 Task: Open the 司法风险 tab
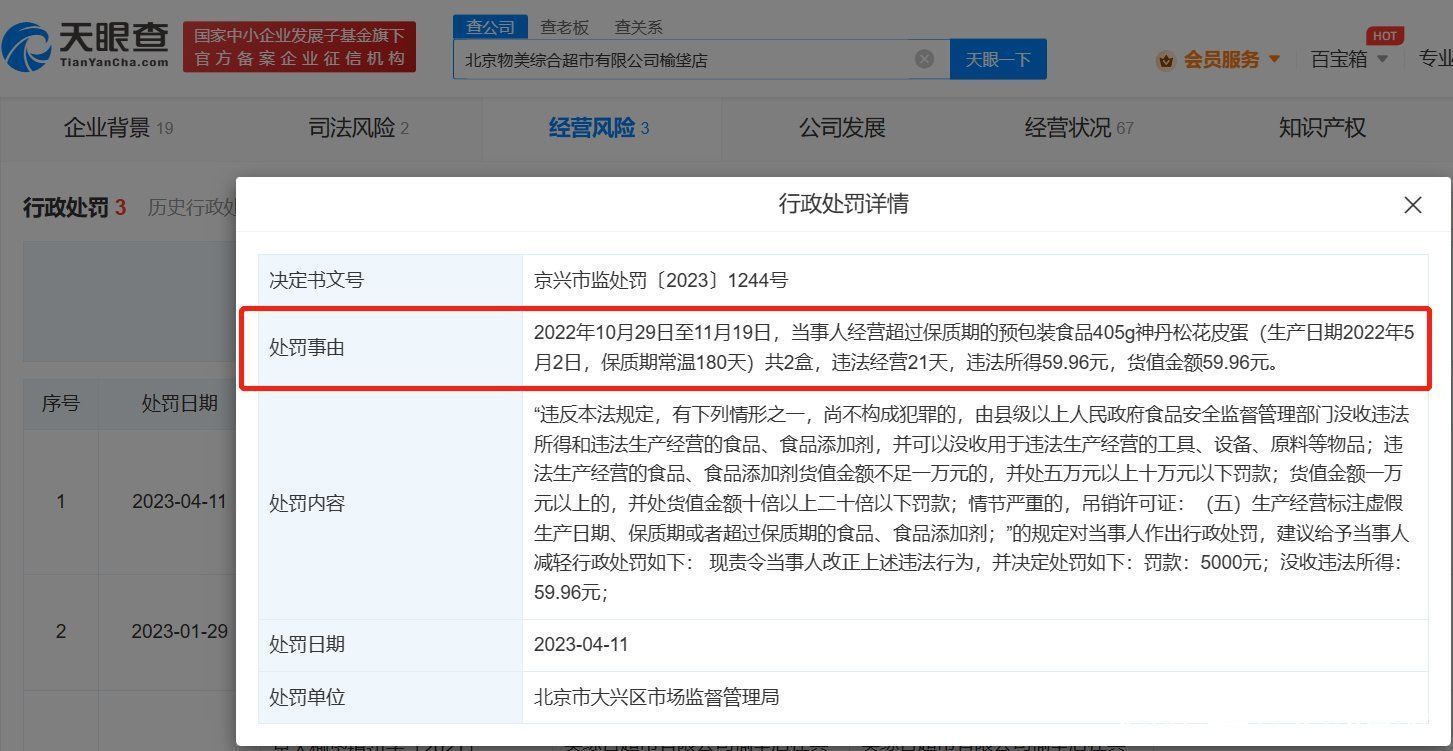tap(359, 128)
